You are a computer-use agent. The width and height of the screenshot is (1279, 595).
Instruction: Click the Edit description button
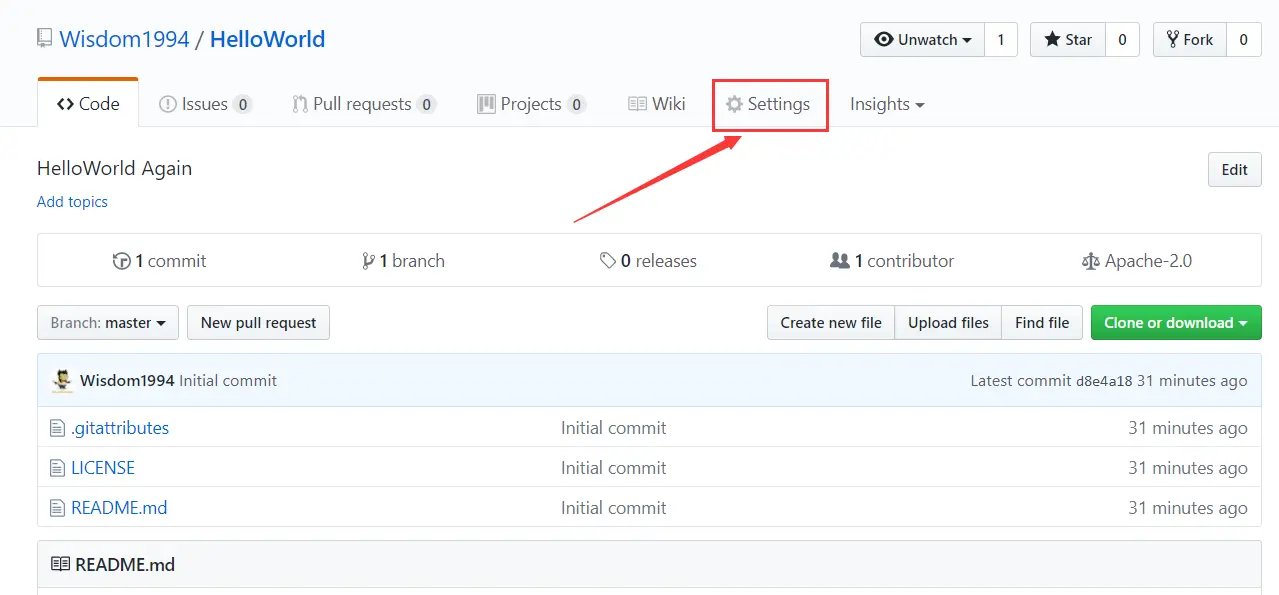[x=1235, y=170]
